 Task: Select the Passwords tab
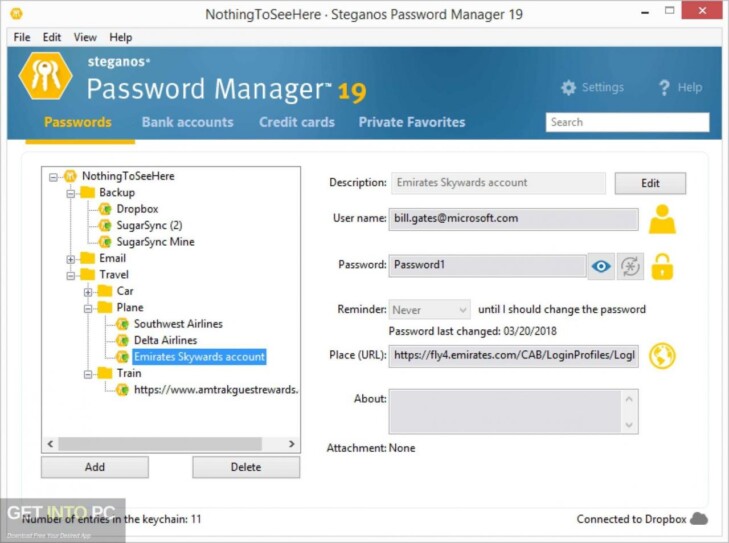click(x=78, y=122)
